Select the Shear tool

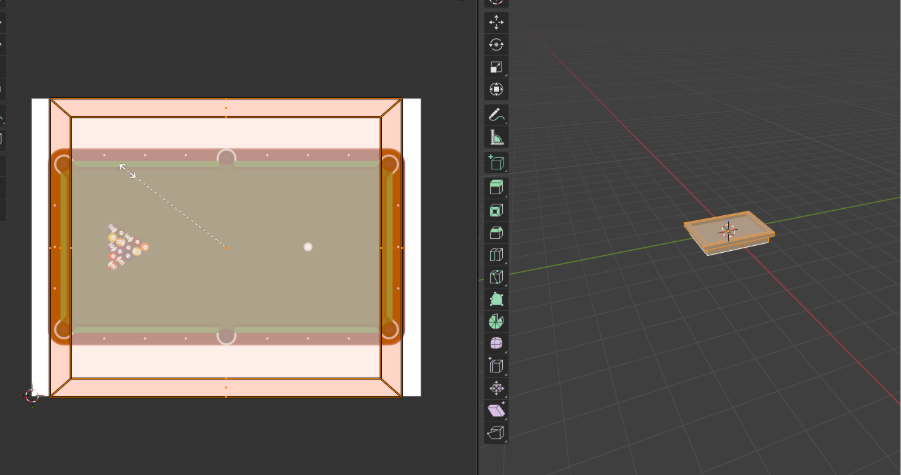point(496,410)
